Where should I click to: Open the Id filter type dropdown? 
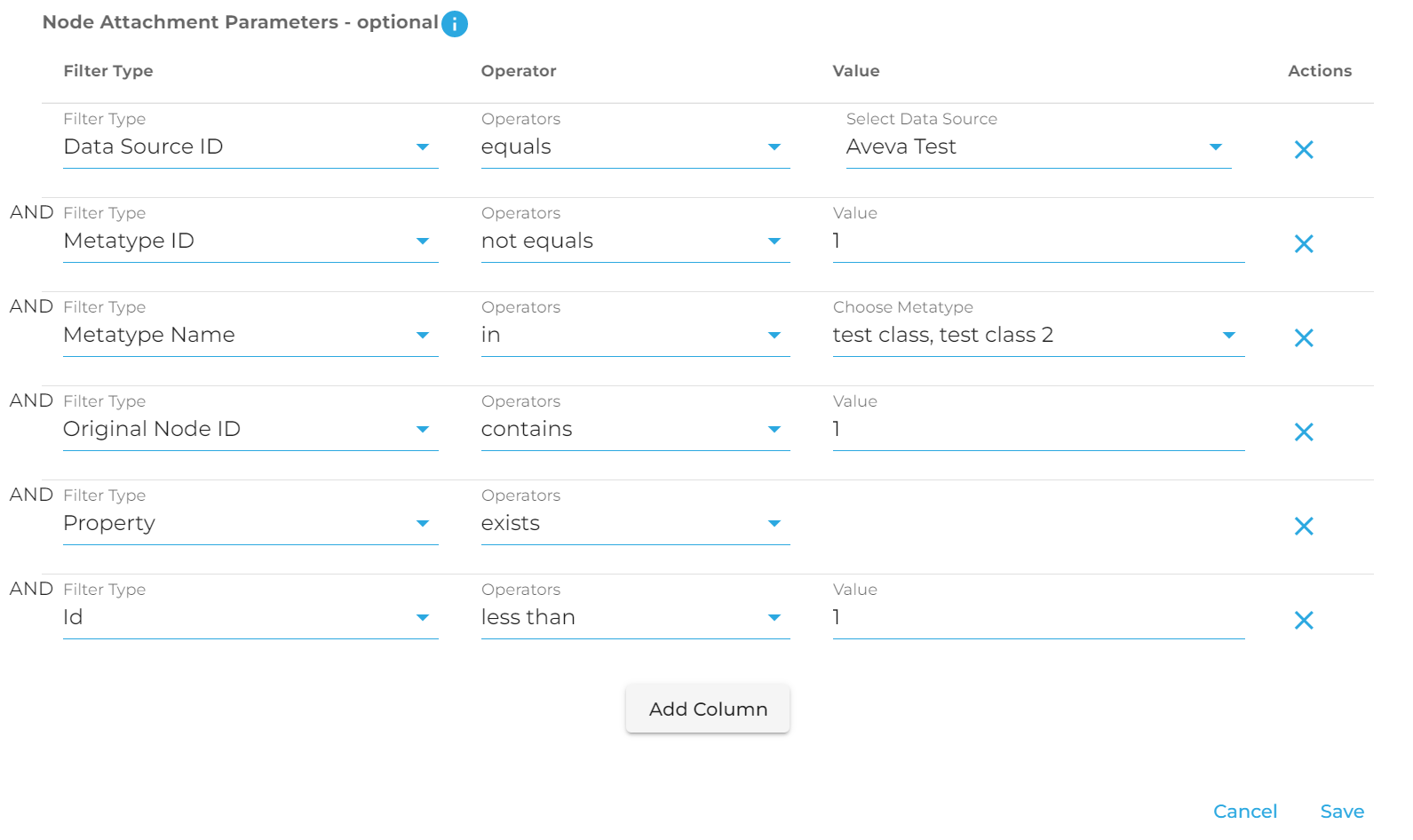[250, 618]
